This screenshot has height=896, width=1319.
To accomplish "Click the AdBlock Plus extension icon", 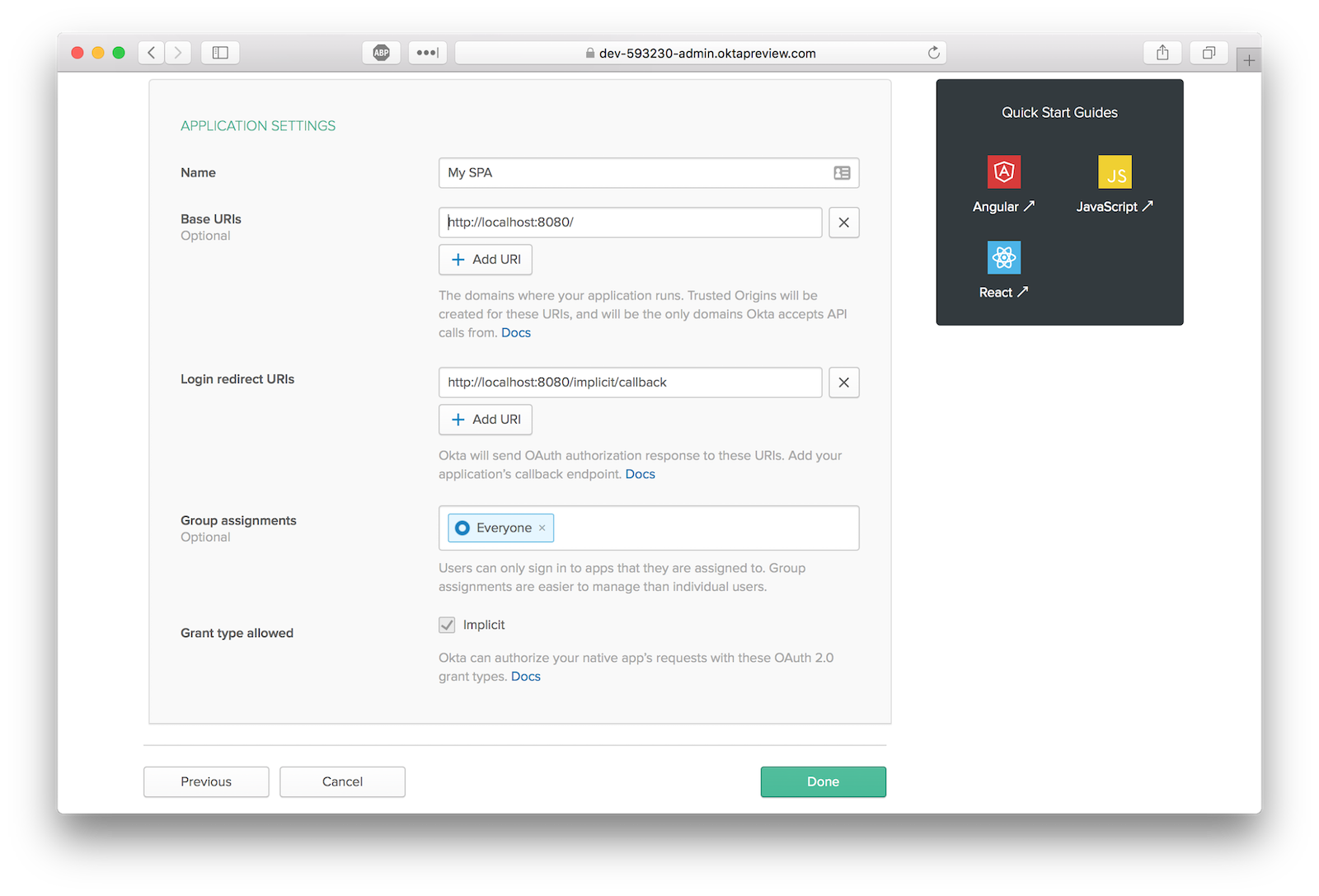I will (x=381, y=53).
